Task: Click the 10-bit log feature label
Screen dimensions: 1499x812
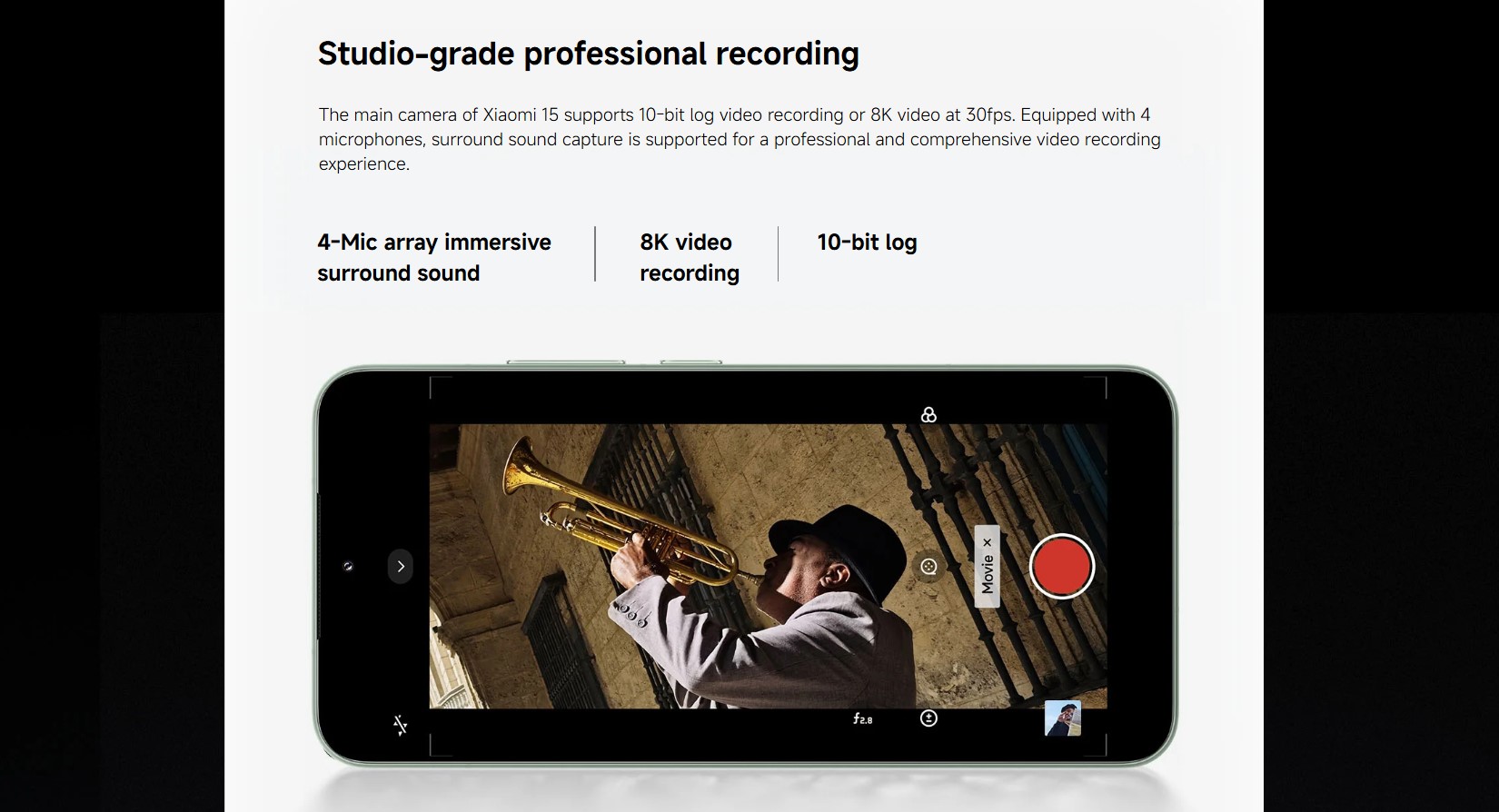Action: (867, 243)
